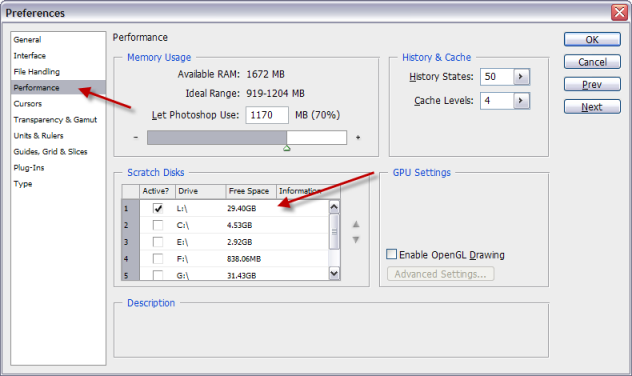Image resolution: width=632 pixels, height=376 pixels.
Task: Open the General preferences category
Action: [27, 39]
